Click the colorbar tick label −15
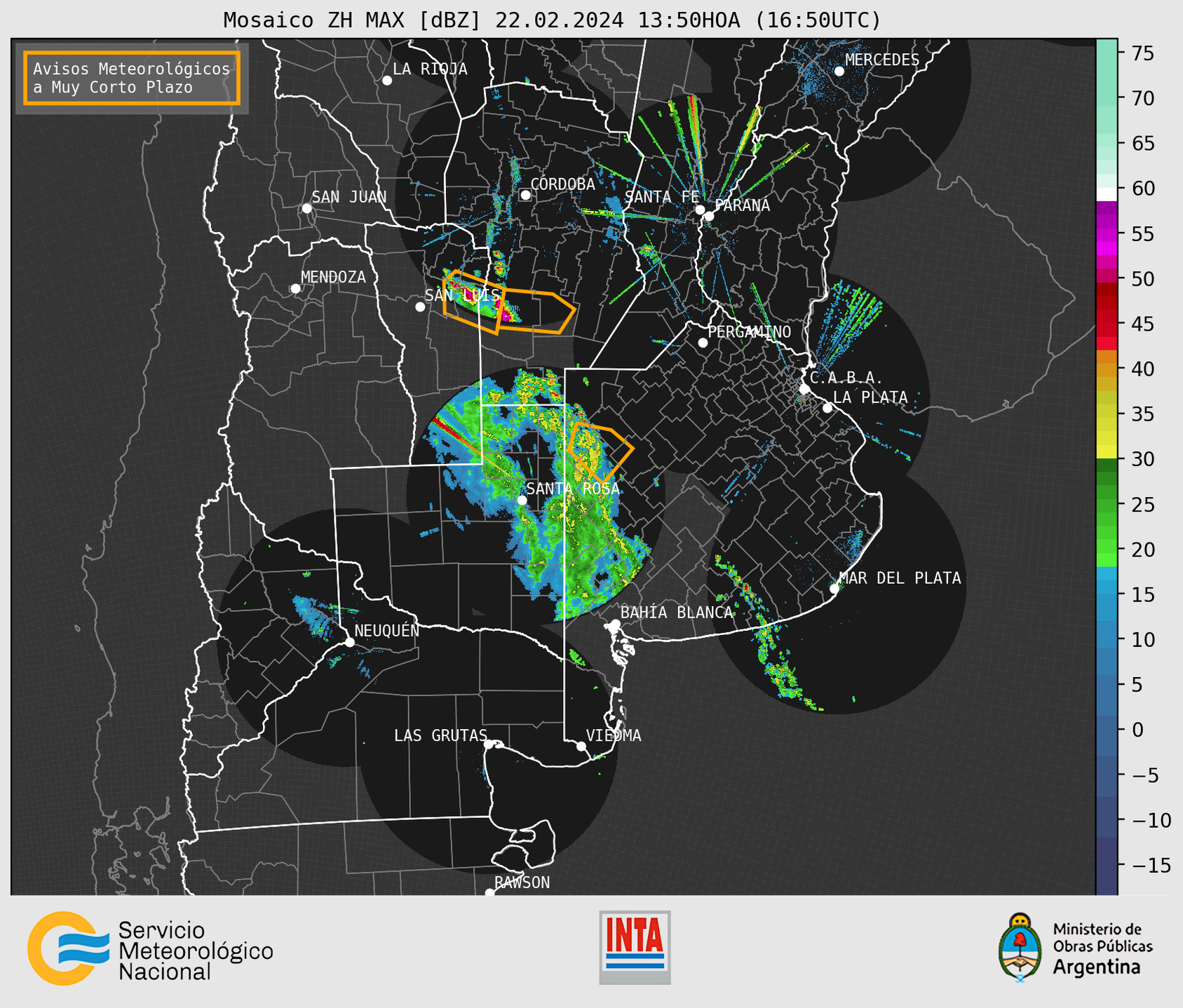The width and height of the screenshot is (1183, 1008). pyautogui.click(x=1150, y=865)
